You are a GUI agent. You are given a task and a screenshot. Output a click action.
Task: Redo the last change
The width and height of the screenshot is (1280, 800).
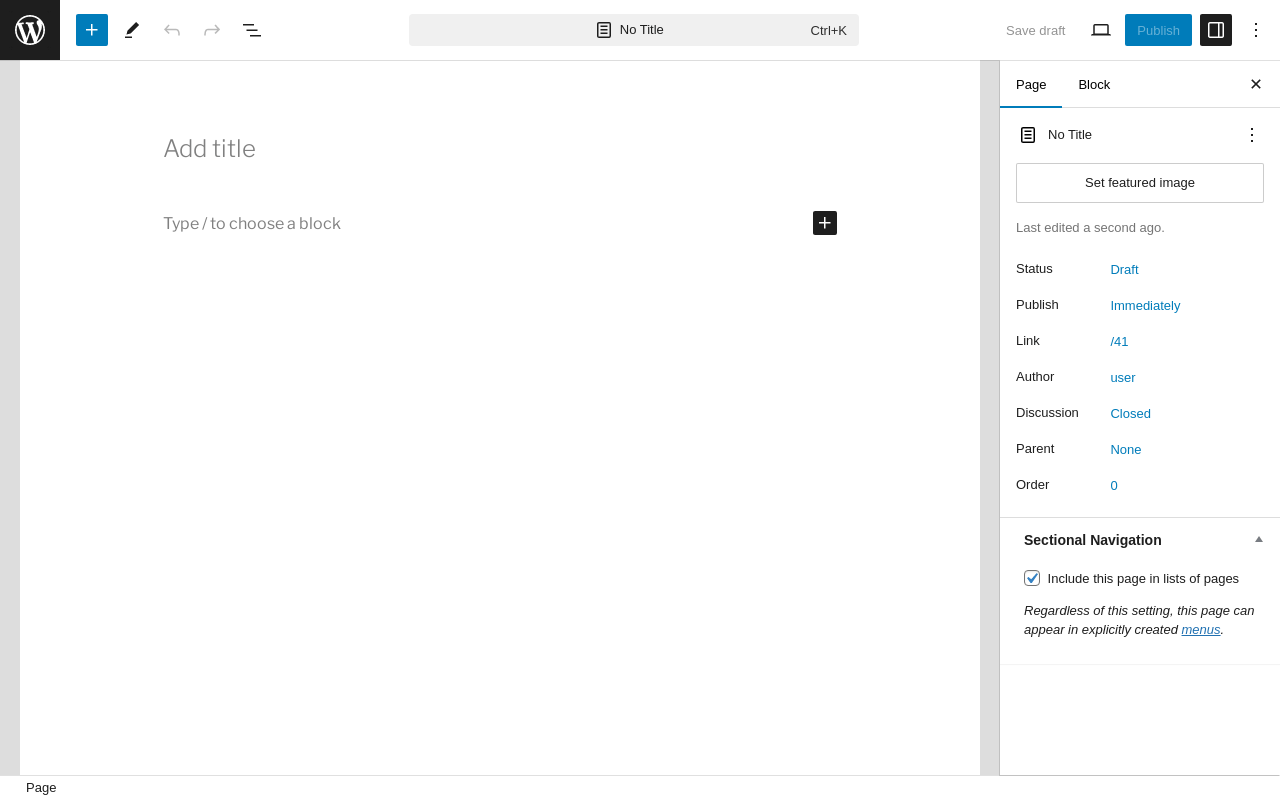(212, 30)
